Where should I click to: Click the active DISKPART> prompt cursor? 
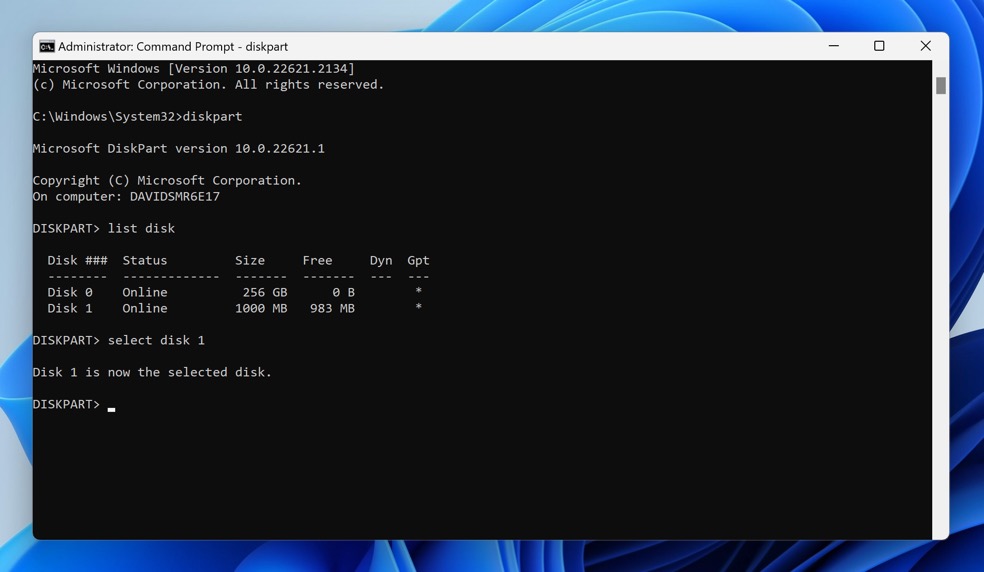(x=111, y=409)
